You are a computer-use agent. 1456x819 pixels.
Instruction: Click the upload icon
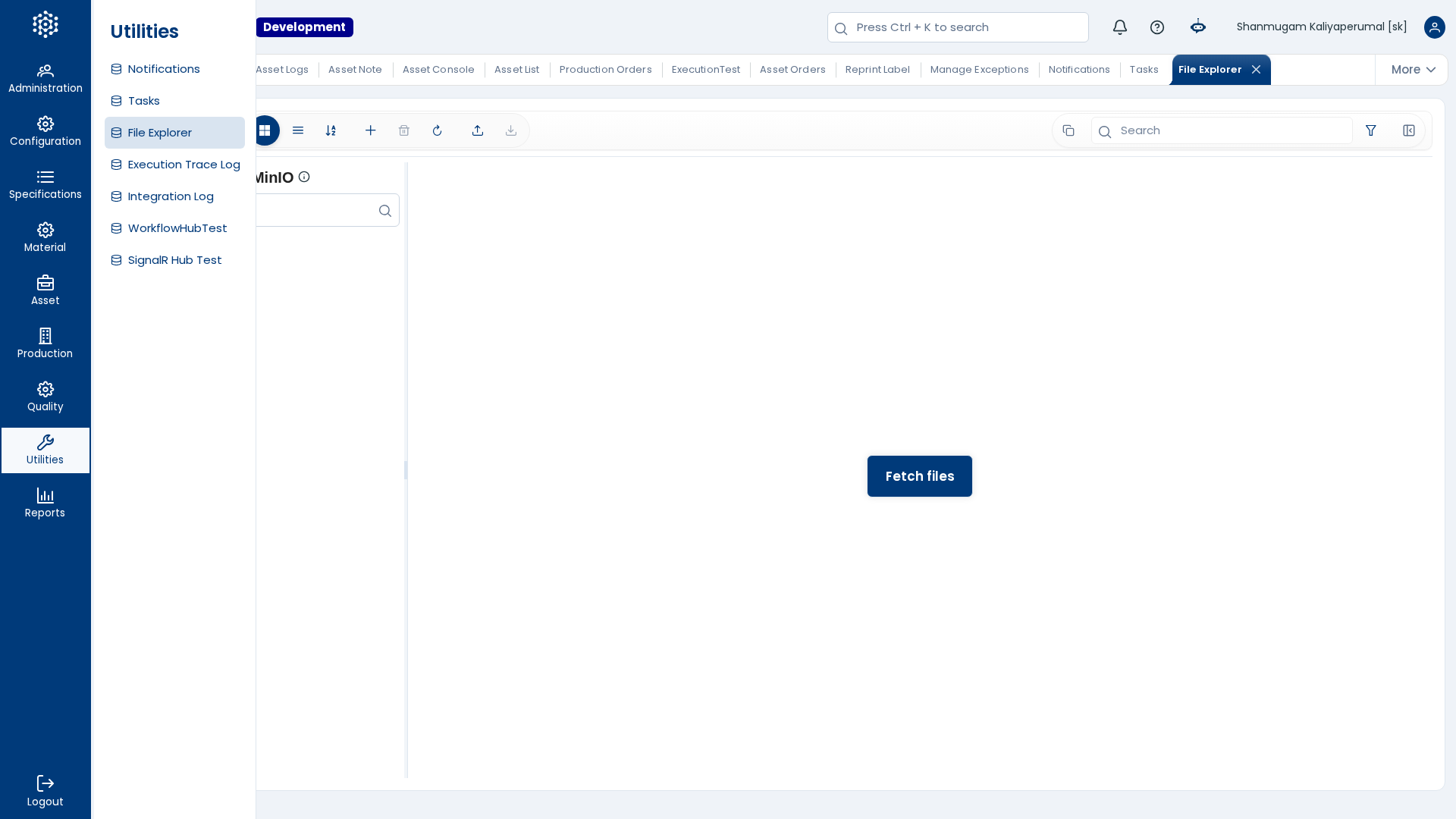click(x=478, y=130)
